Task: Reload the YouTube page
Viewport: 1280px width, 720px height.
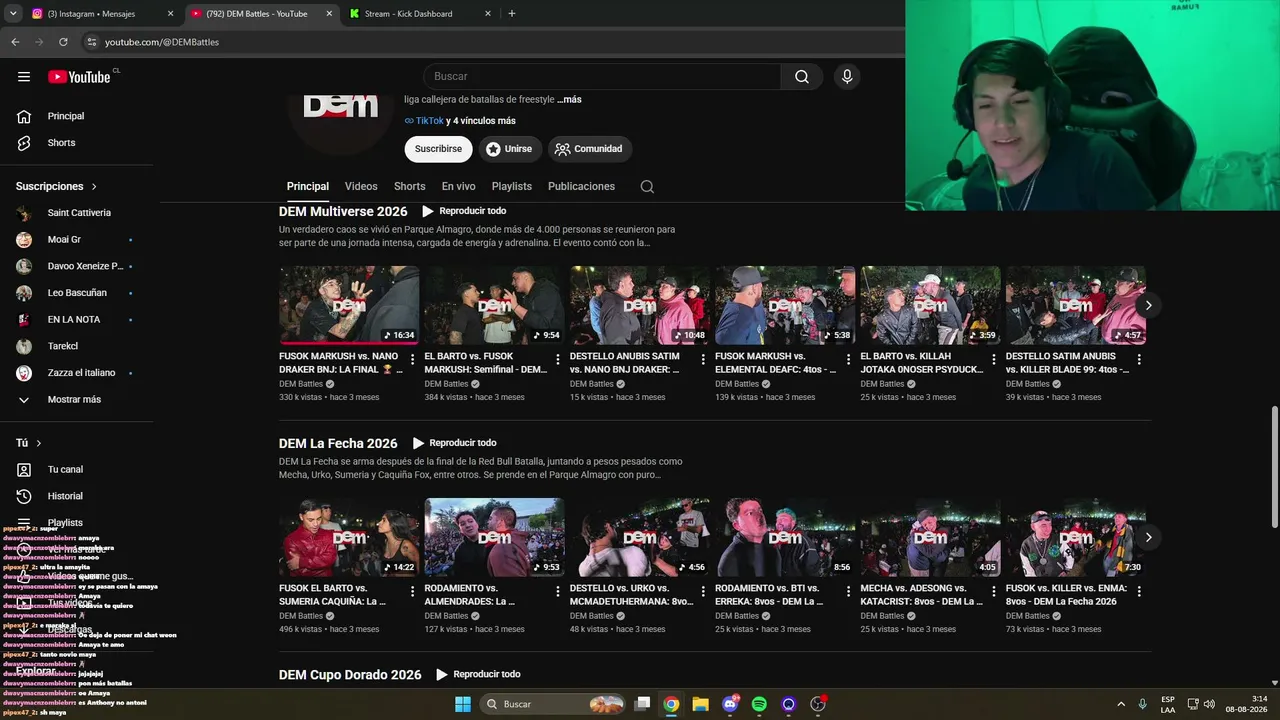Action: coord(63,42)
